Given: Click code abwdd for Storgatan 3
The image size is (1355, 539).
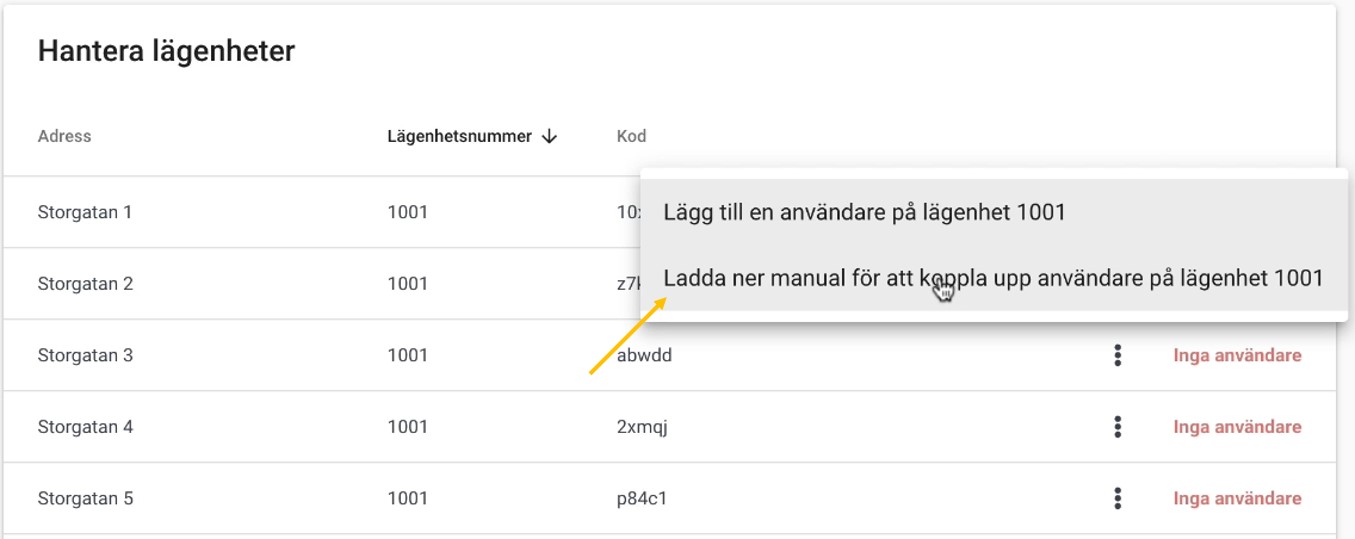Looking at the screenshot, I should 644,355.
